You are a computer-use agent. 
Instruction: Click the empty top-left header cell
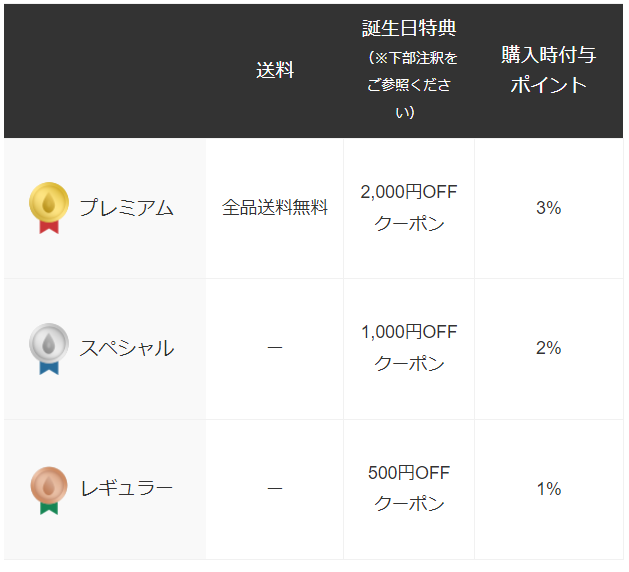(105, 71)
